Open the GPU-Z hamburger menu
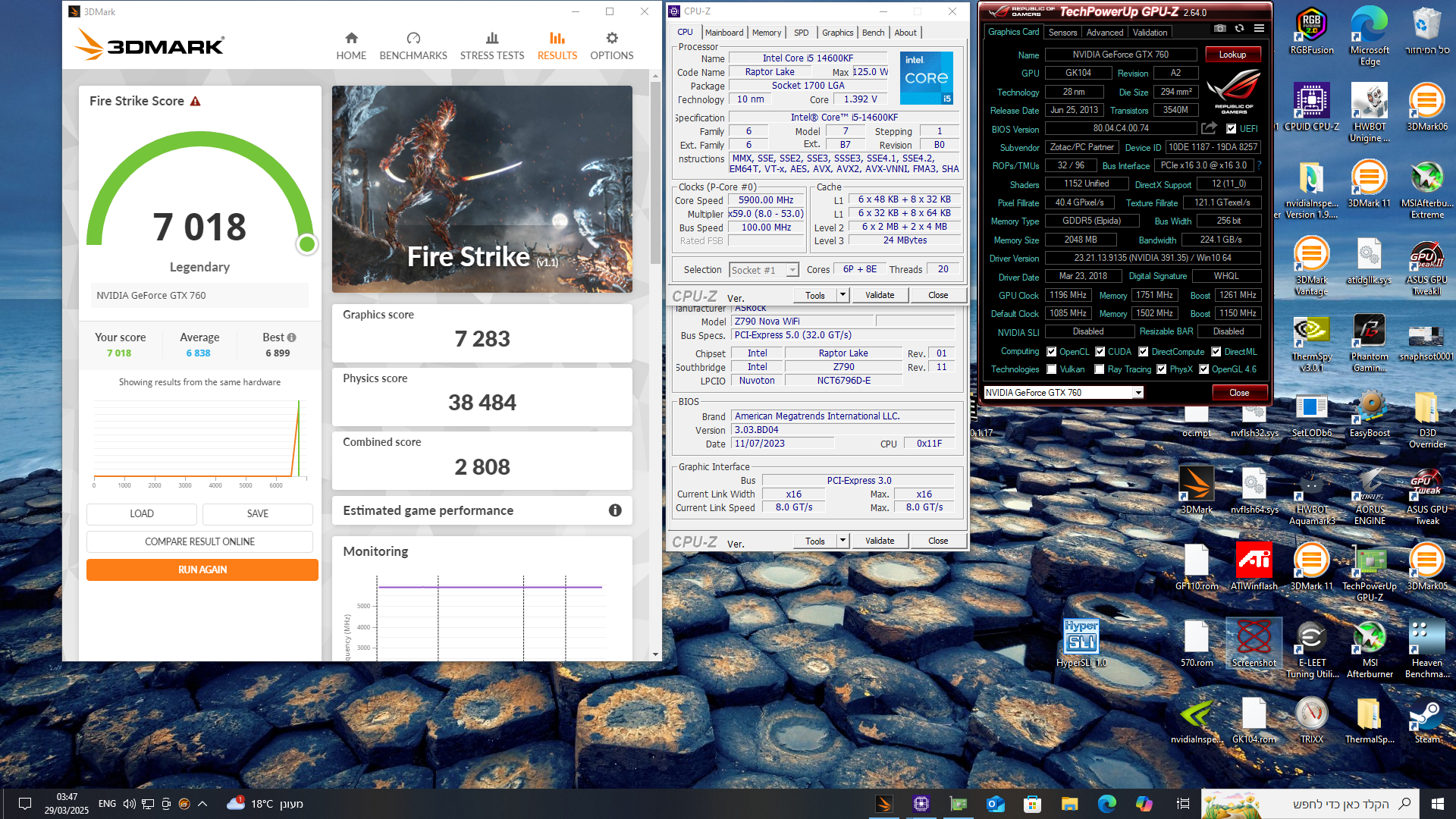The width and height of the screenshot is (1456, 819). click(1259, 29)
